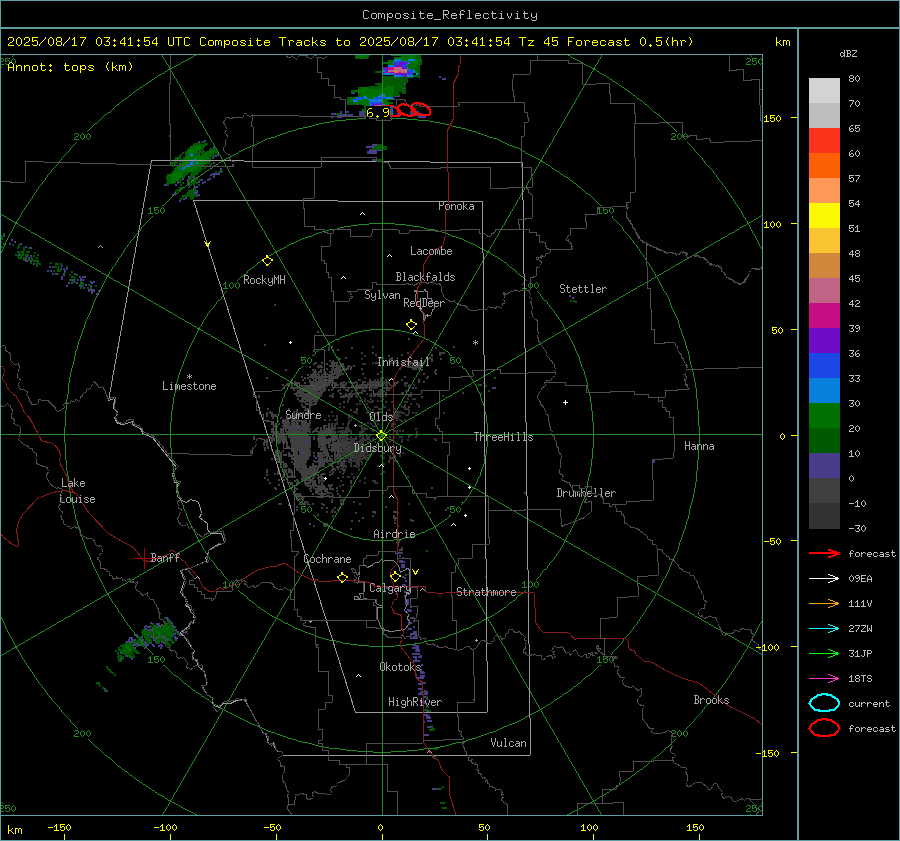Click the yellow timestamp header line
Viewport: 900px width, 841px height.
click(350, 42)
